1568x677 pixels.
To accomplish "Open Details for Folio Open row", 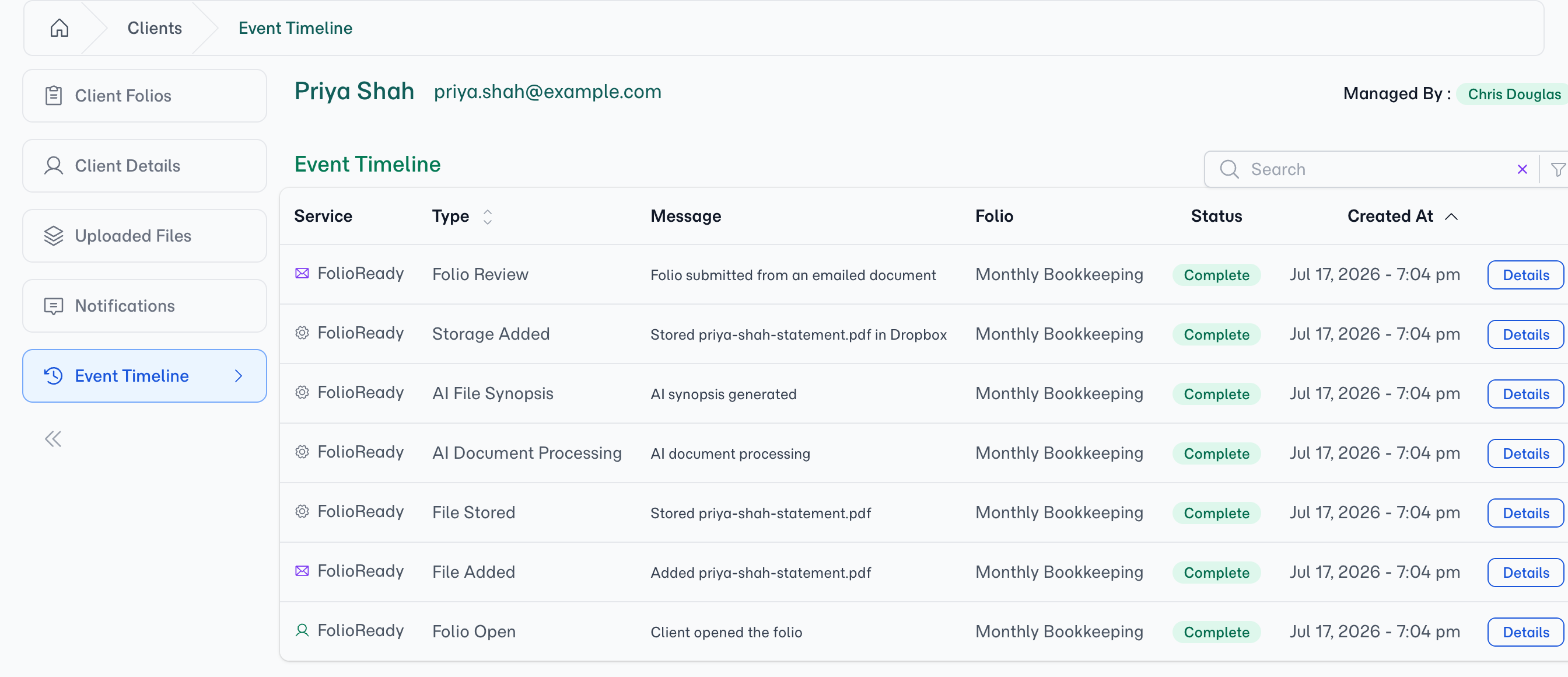I will (1525, 632).
